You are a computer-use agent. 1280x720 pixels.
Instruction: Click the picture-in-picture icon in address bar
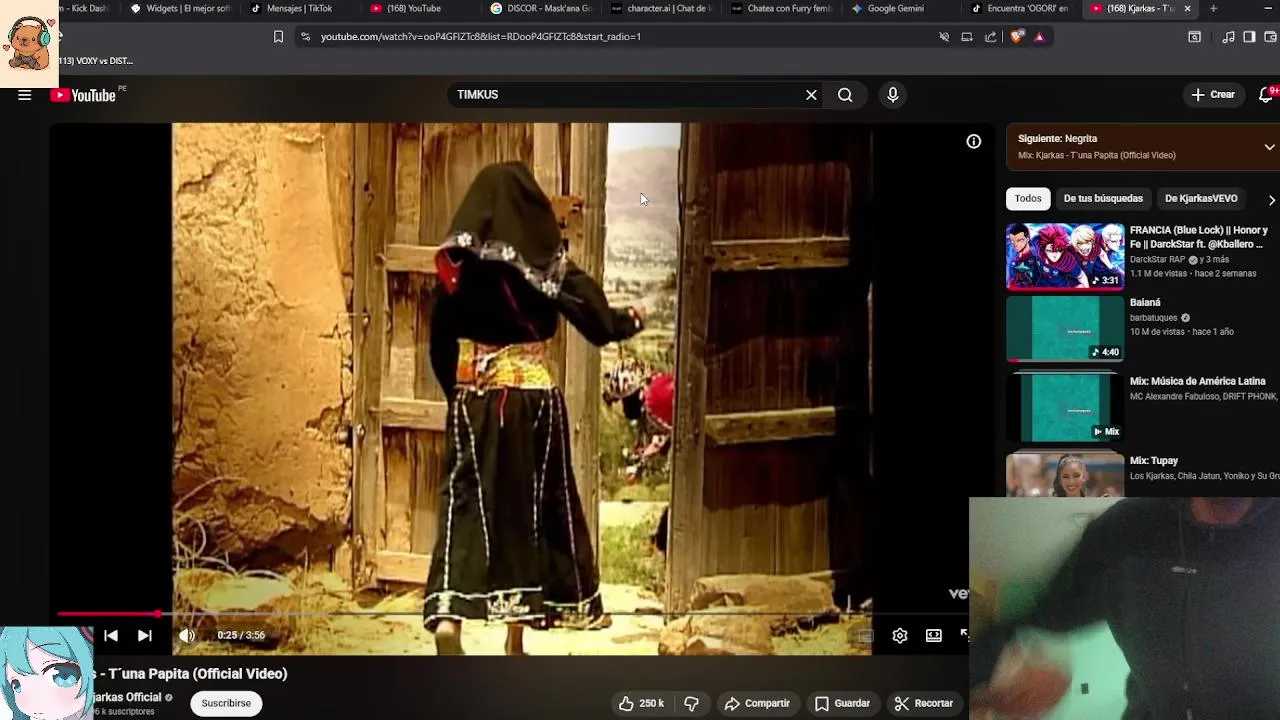click(x=966, y=37)
